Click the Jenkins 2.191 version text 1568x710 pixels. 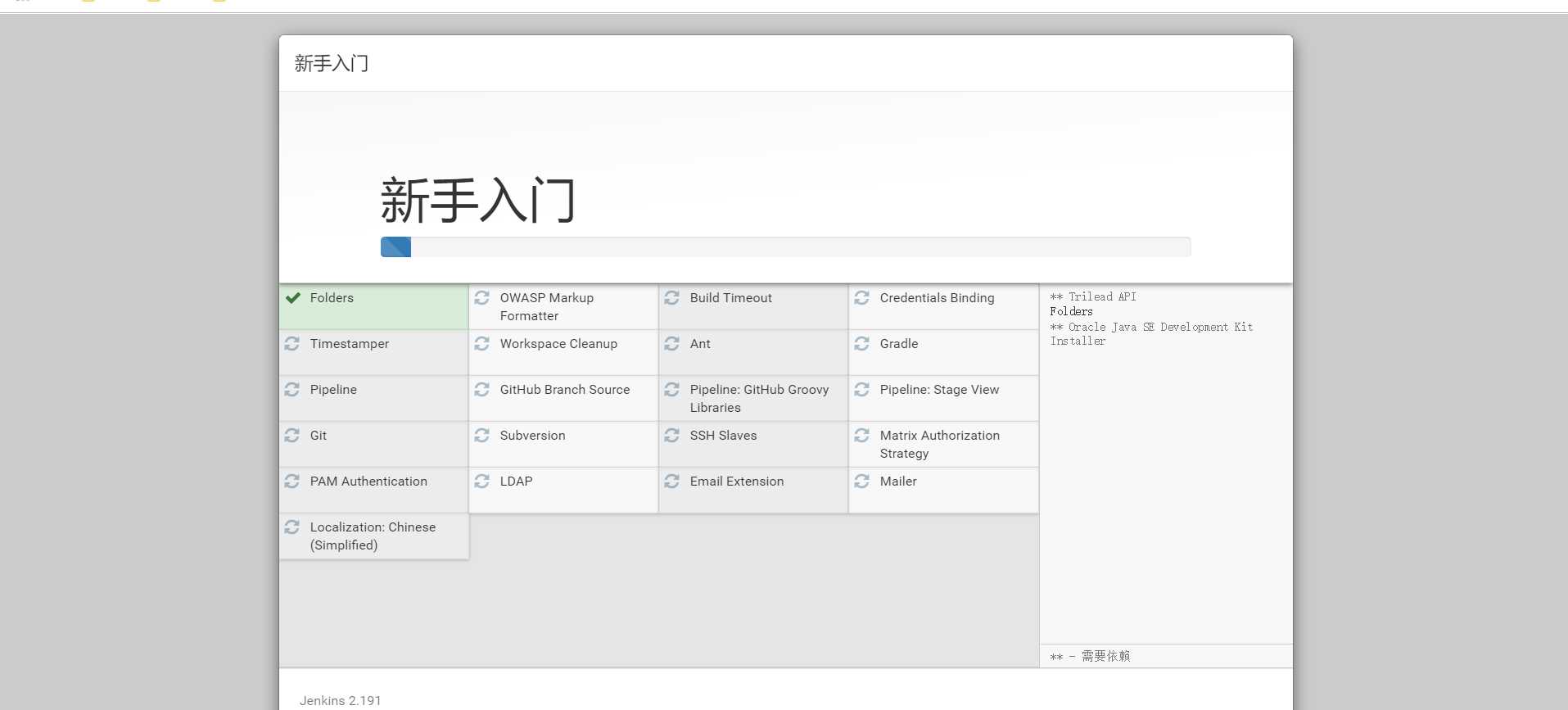tap(340, 701)
